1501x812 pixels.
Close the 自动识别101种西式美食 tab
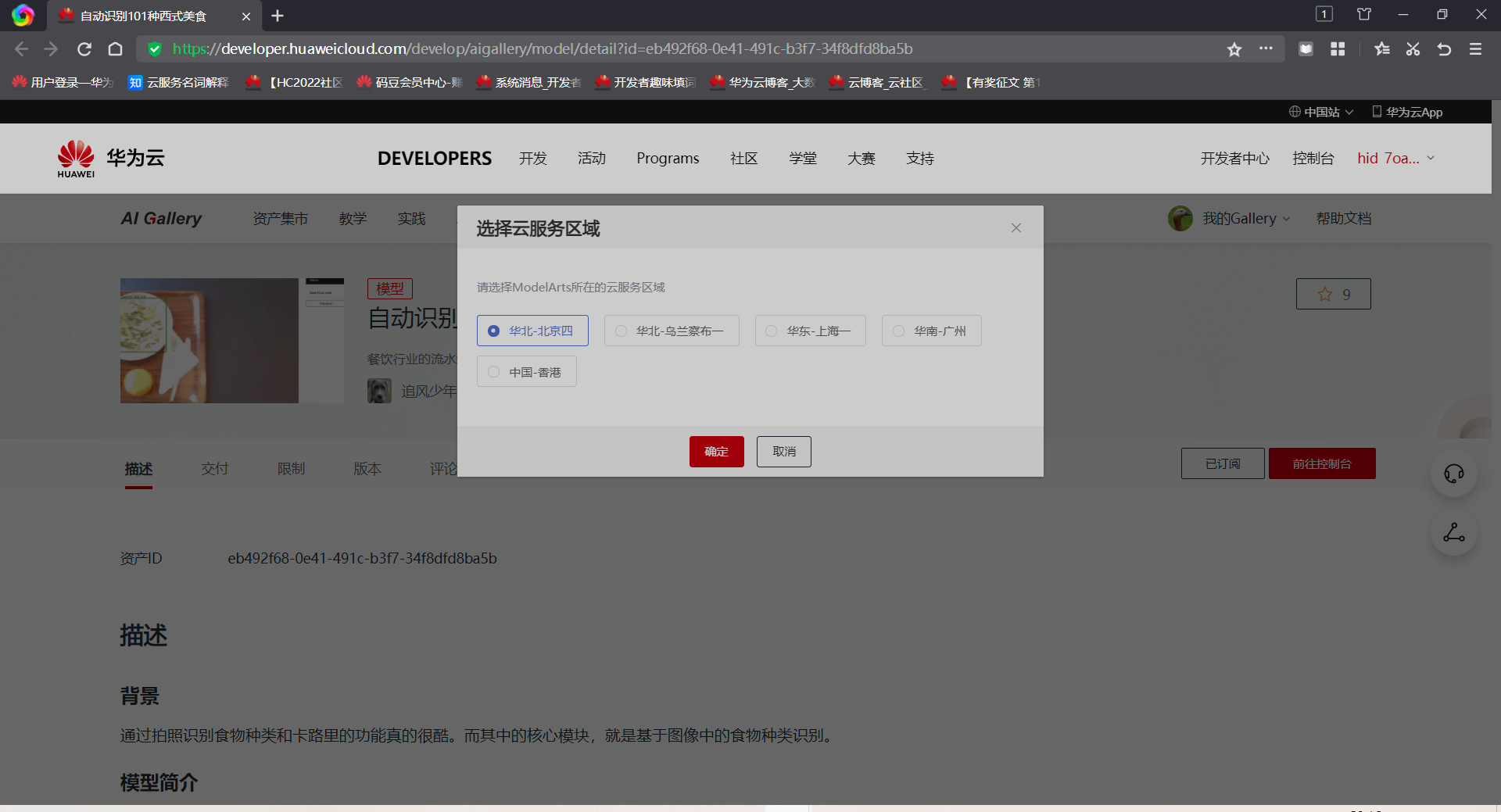(x=246, y=16)
